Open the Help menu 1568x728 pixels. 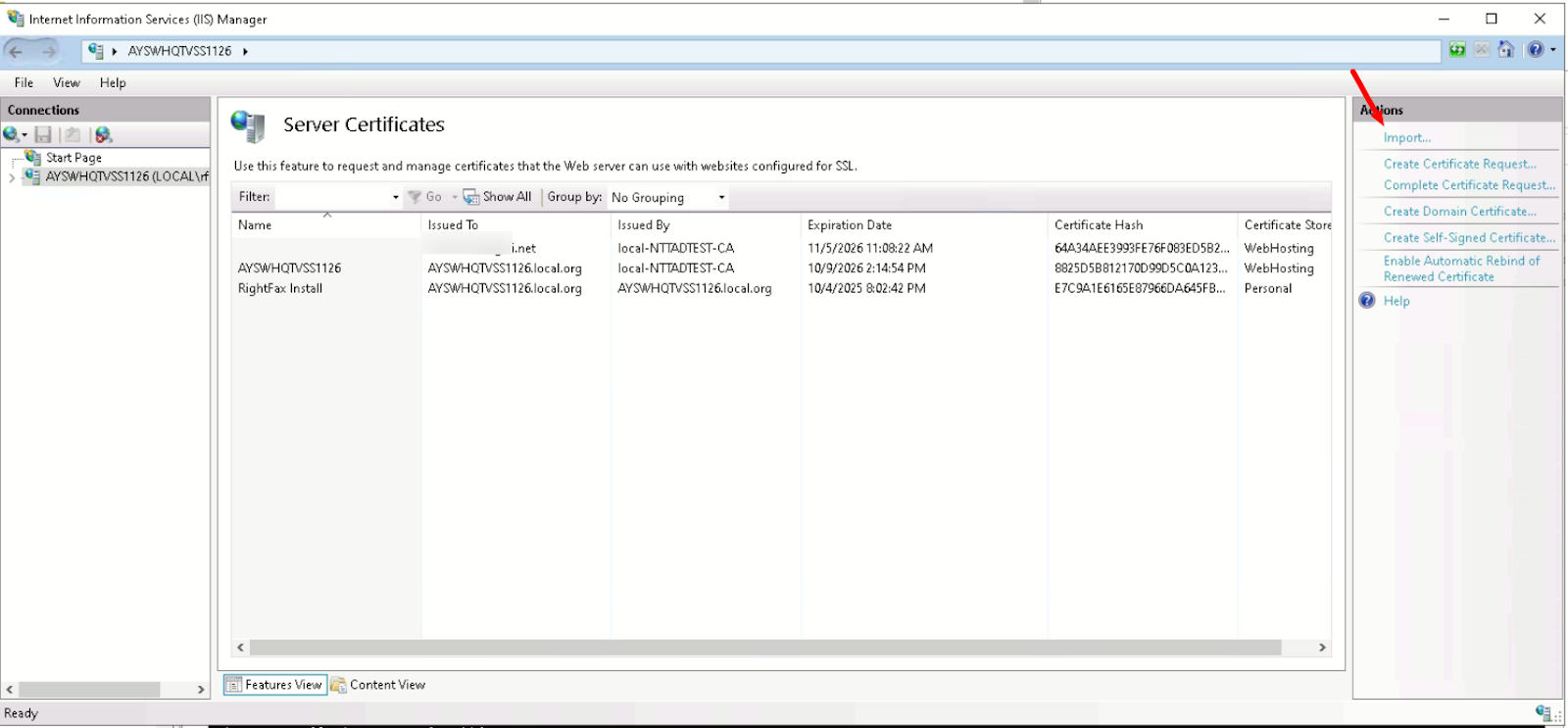pos(113,83)
